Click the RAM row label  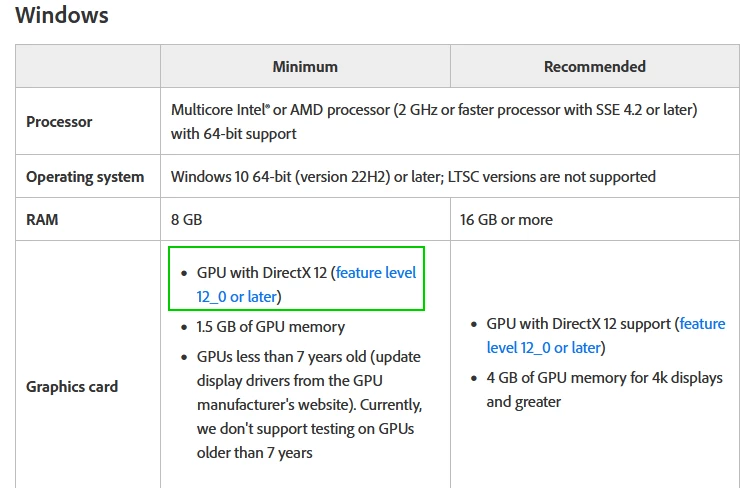pos(42,220)
